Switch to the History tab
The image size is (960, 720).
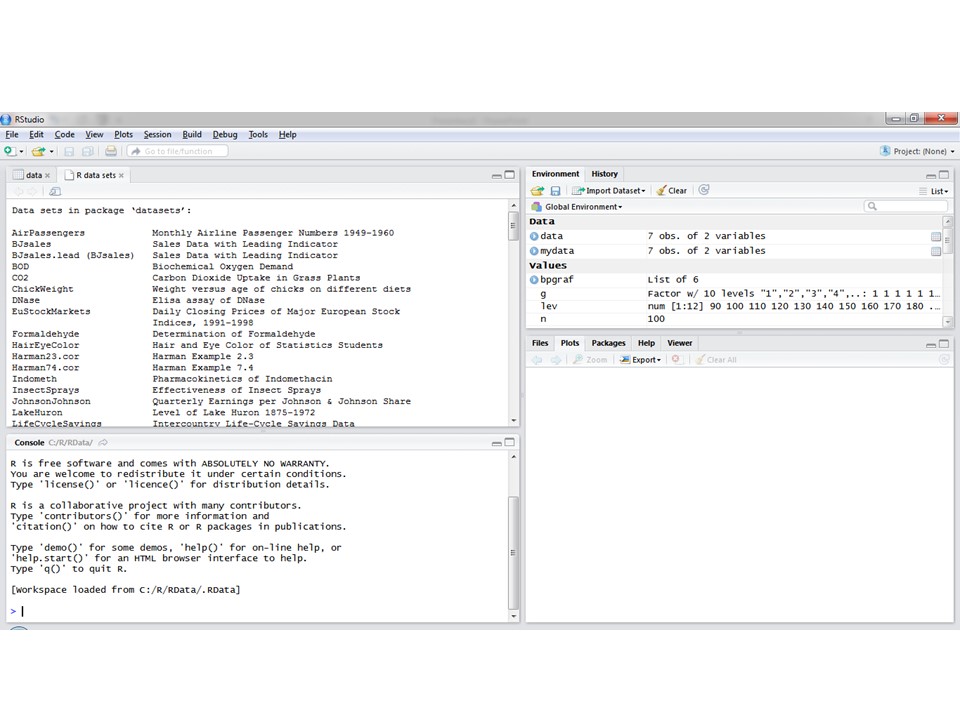604,174
